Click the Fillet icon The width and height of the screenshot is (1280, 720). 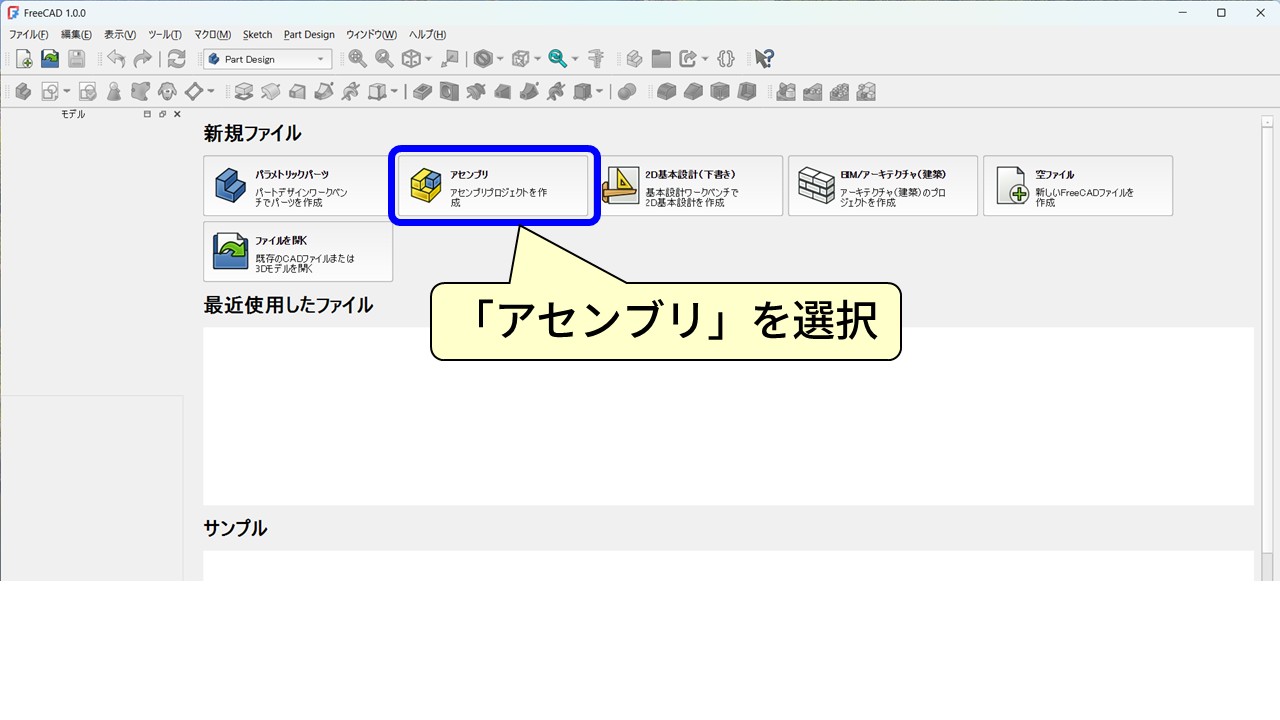click(666, 91)
